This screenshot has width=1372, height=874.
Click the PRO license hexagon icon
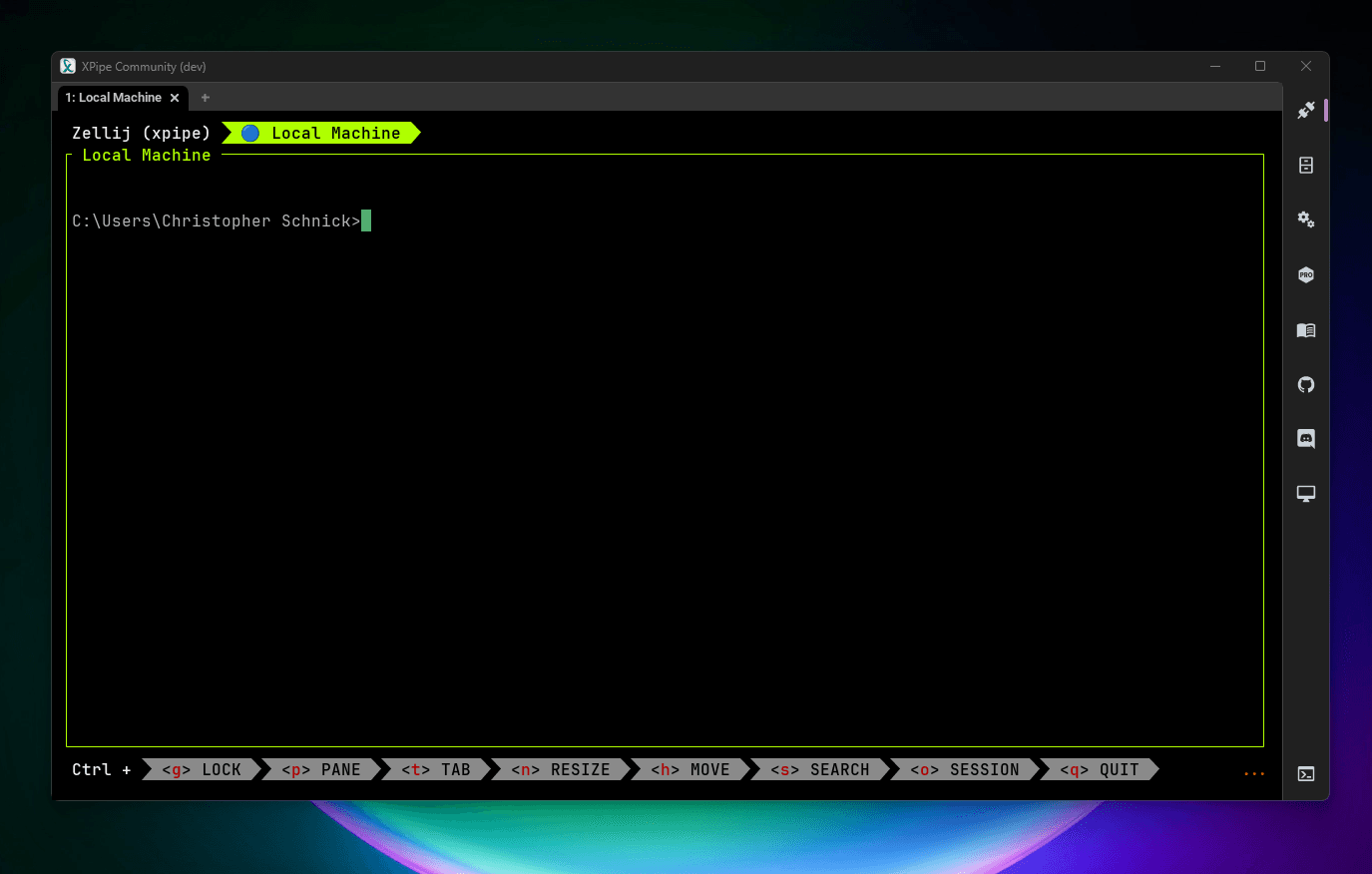(1305, 274)
